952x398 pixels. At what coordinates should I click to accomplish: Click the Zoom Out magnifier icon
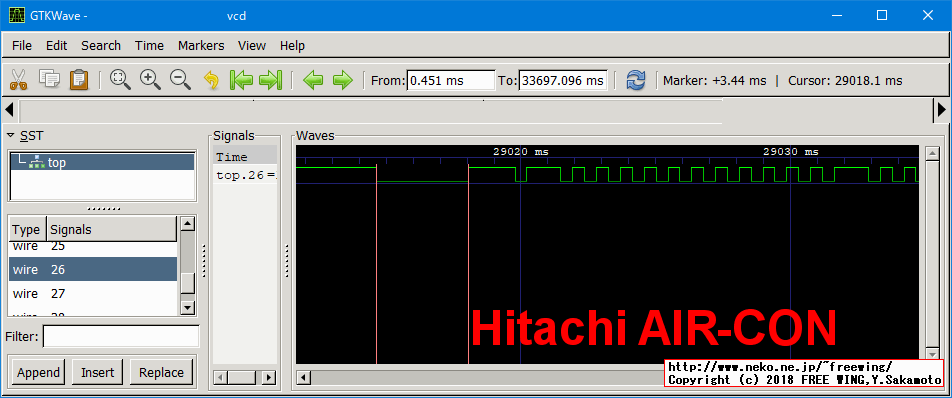pos(180,79)
